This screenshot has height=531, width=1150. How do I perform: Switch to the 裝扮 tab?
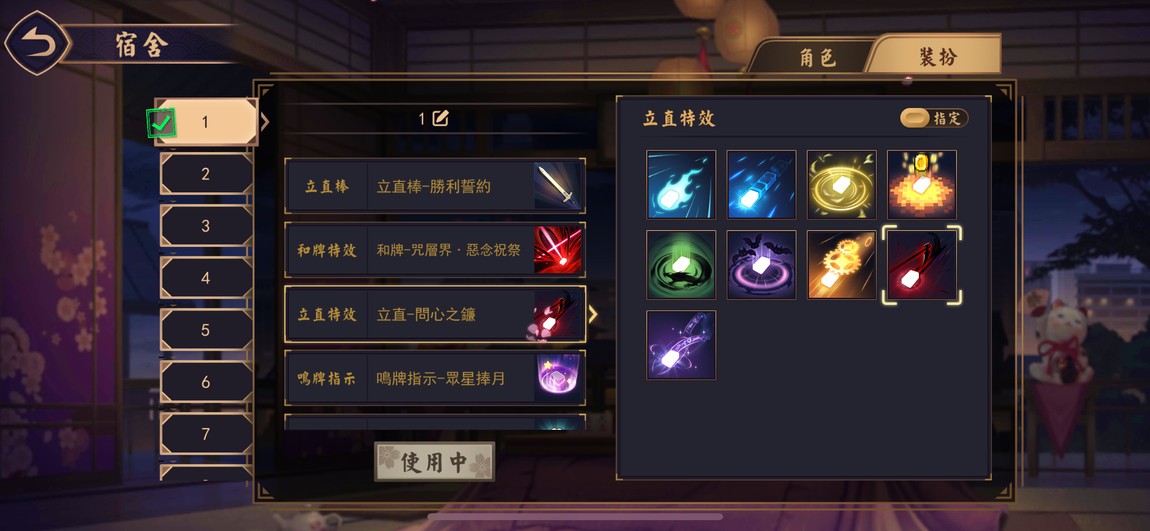(x=937, y=56)
